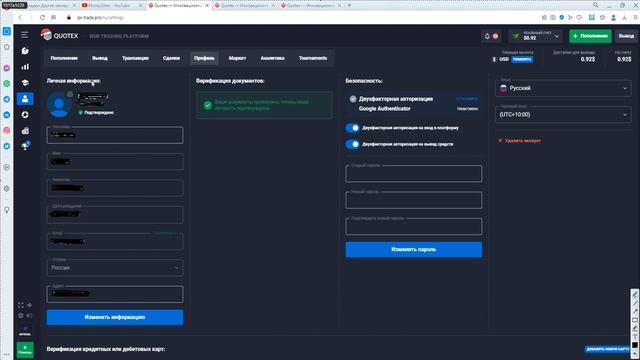Click the green Пополнение deposit button
This screenshot has width=640, height=360.
[590, 36]
